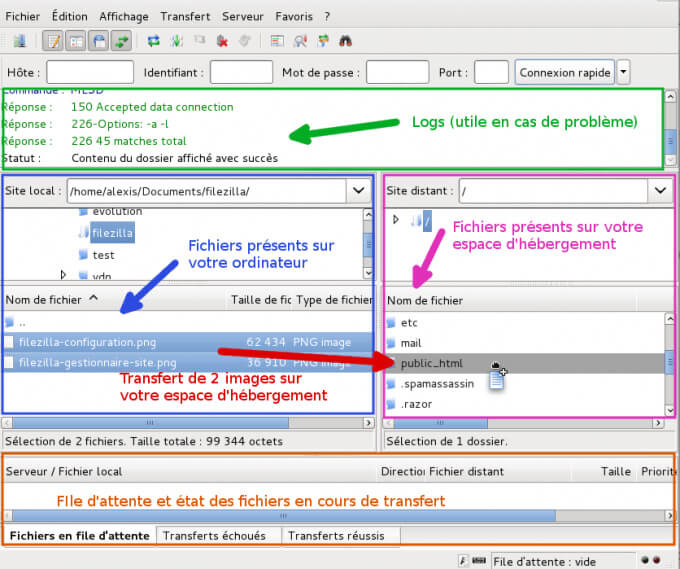Select the filezilla folder in local tree

[x=112, y=233]
